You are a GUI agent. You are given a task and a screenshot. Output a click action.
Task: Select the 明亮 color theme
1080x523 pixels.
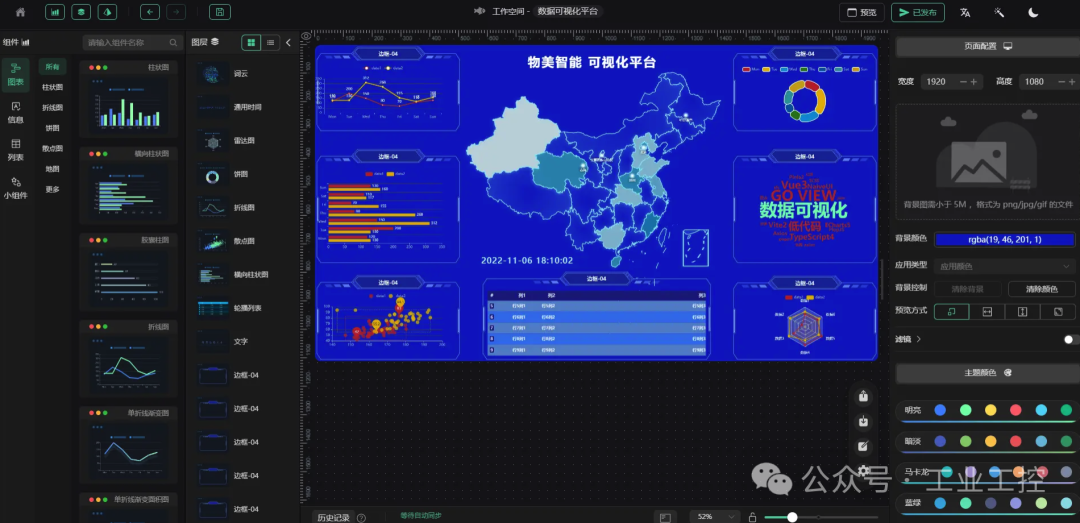(x=988, y=411)
